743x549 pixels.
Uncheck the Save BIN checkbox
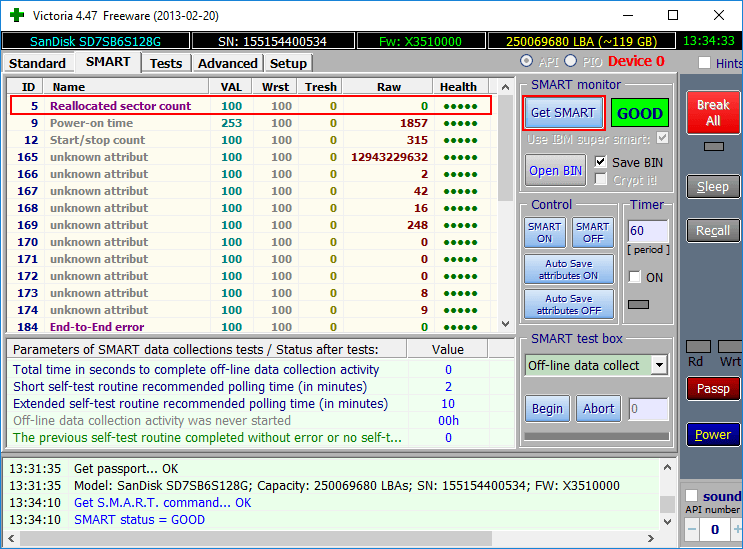pyautogui.click(x=600, y=162)
